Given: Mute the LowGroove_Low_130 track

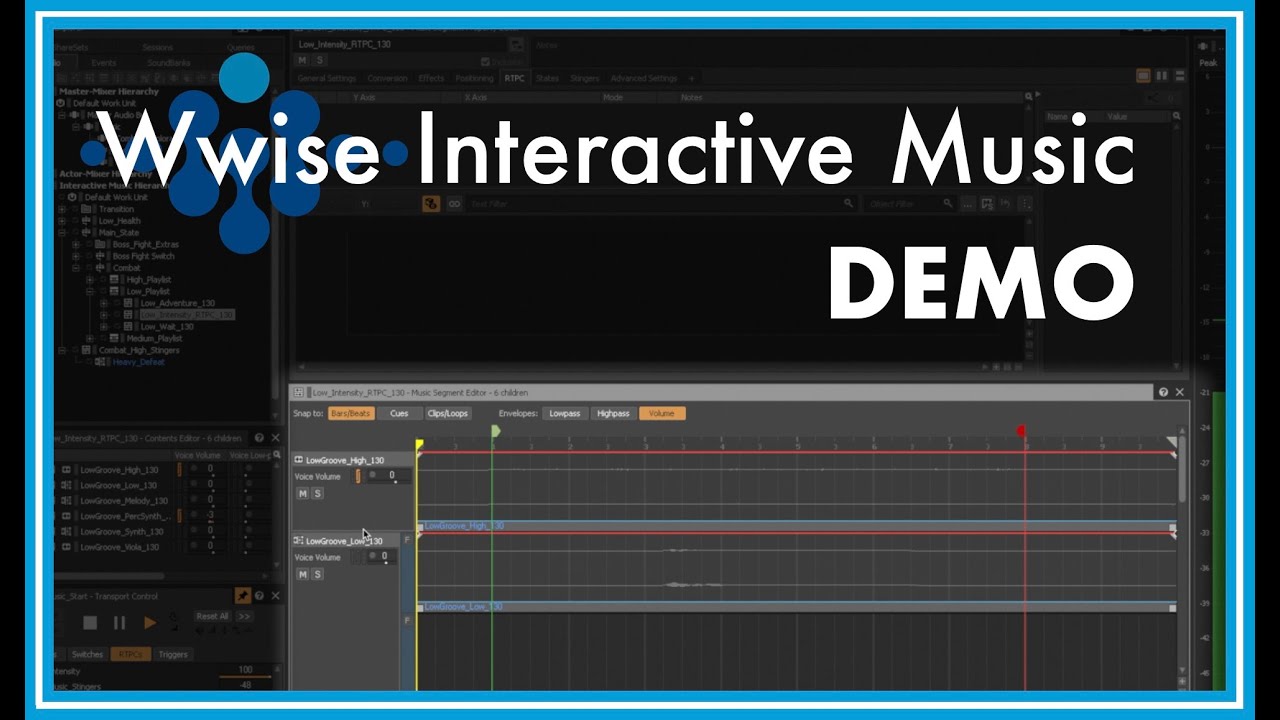Looking at the screenshot, I should [x=302, y=574].
